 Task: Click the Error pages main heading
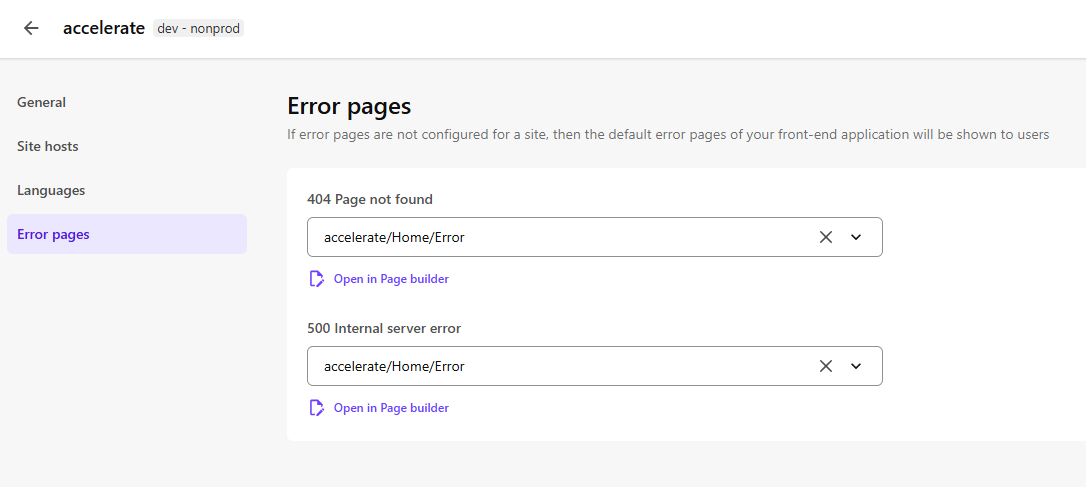coord(349,106)
